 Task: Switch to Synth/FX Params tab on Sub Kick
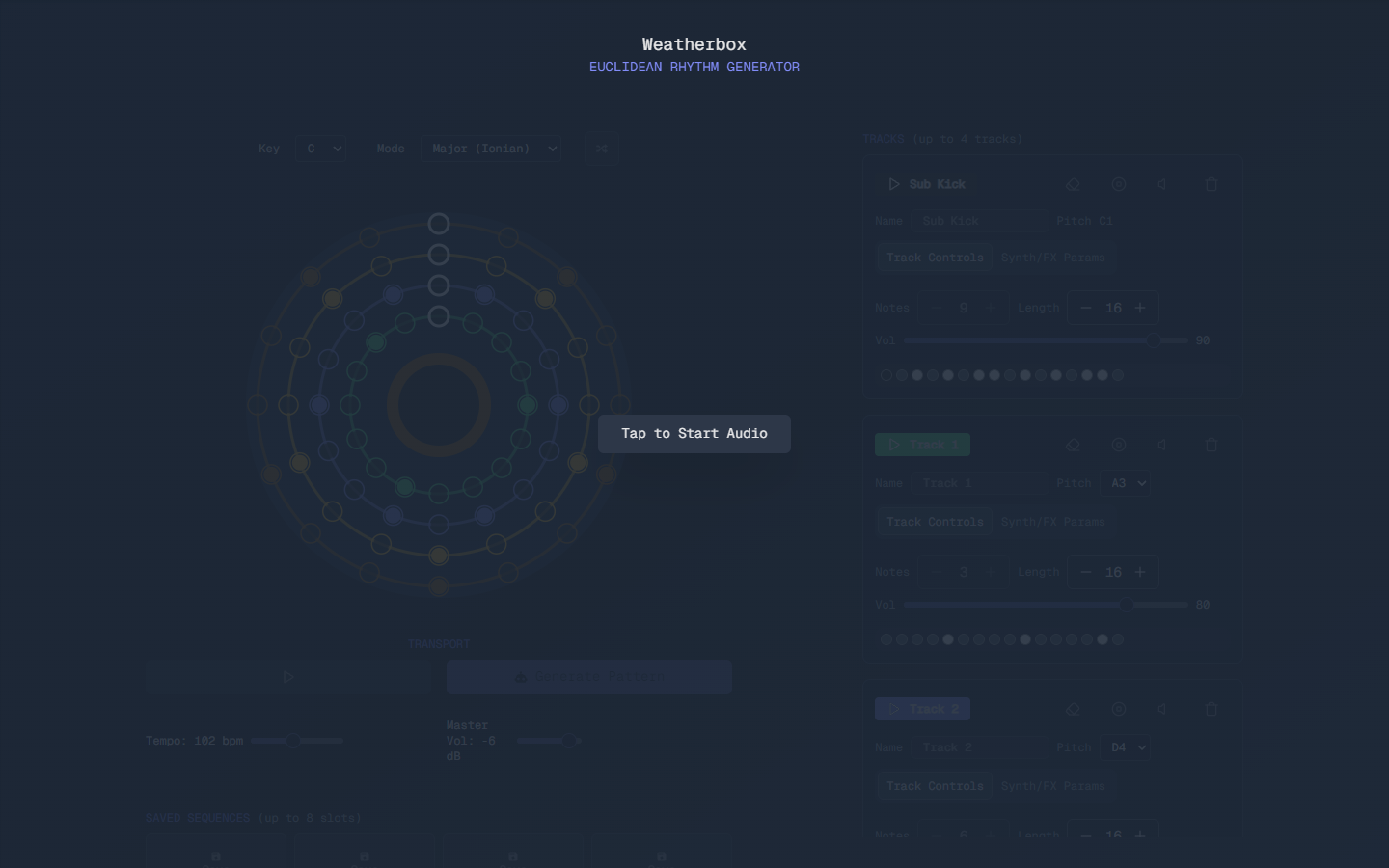[1052, 258]
